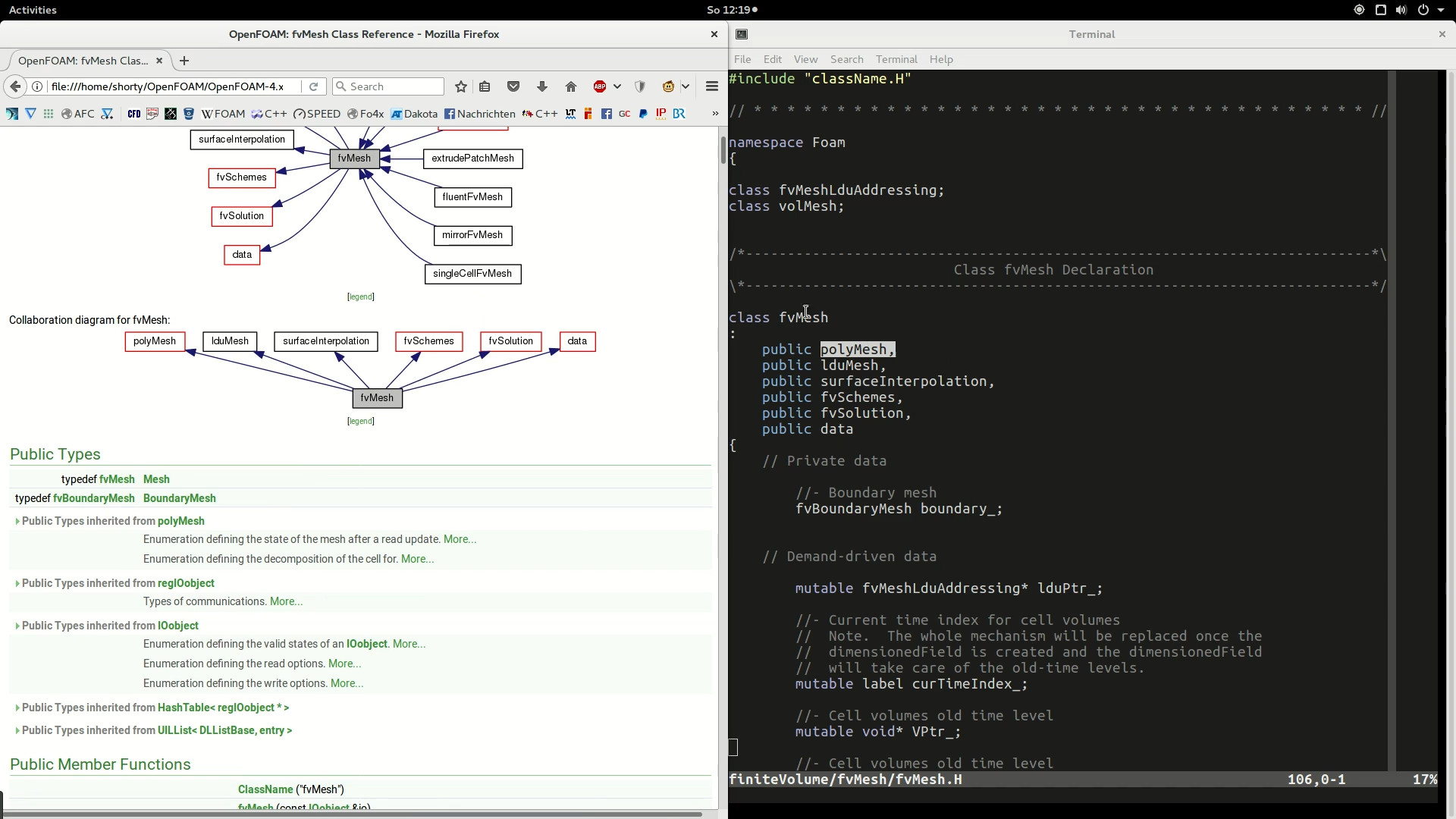Bookmark this page with the star icon

click(460, 86)
